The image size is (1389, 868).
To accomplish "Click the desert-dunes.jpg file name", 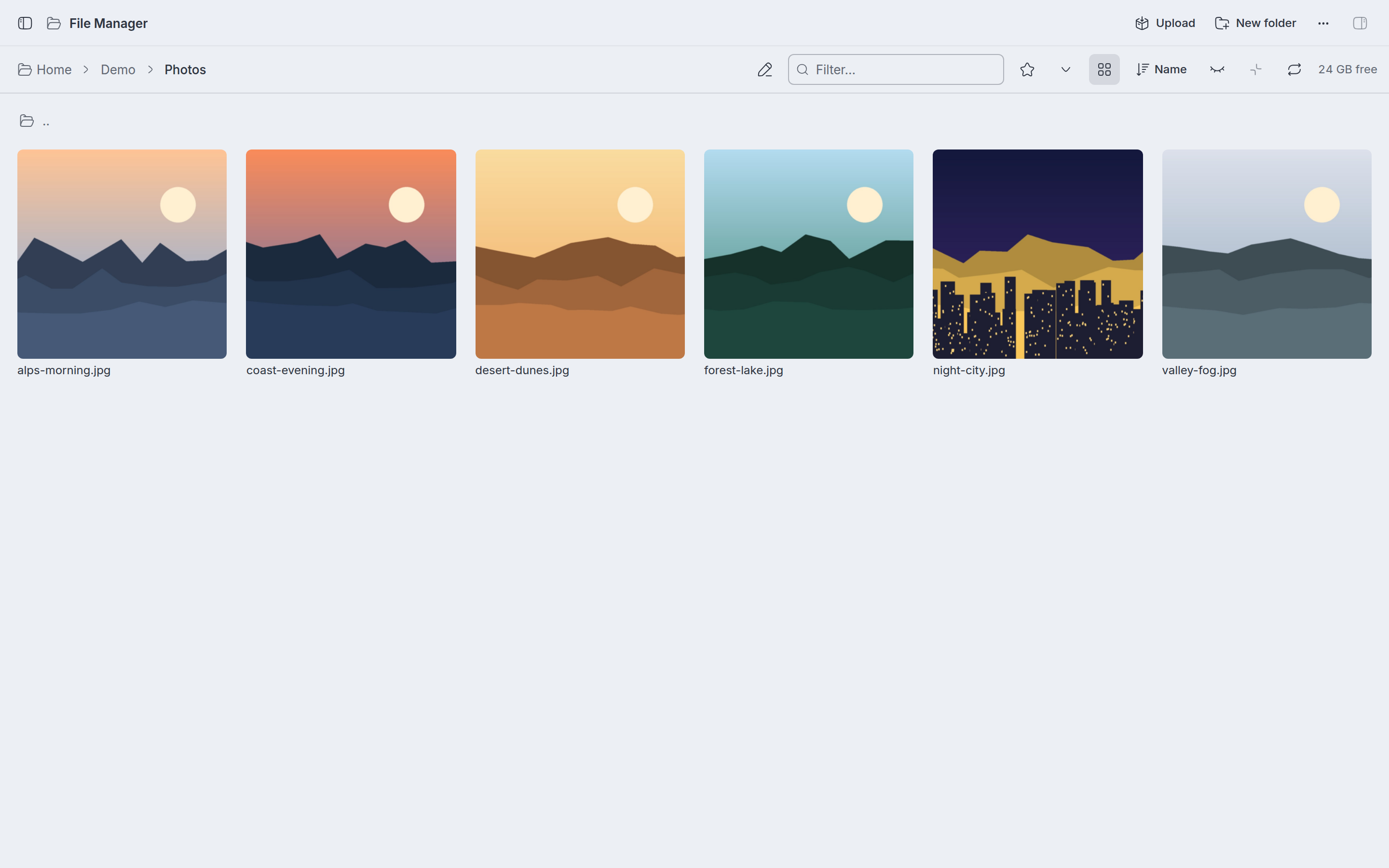I will [522, 370].
